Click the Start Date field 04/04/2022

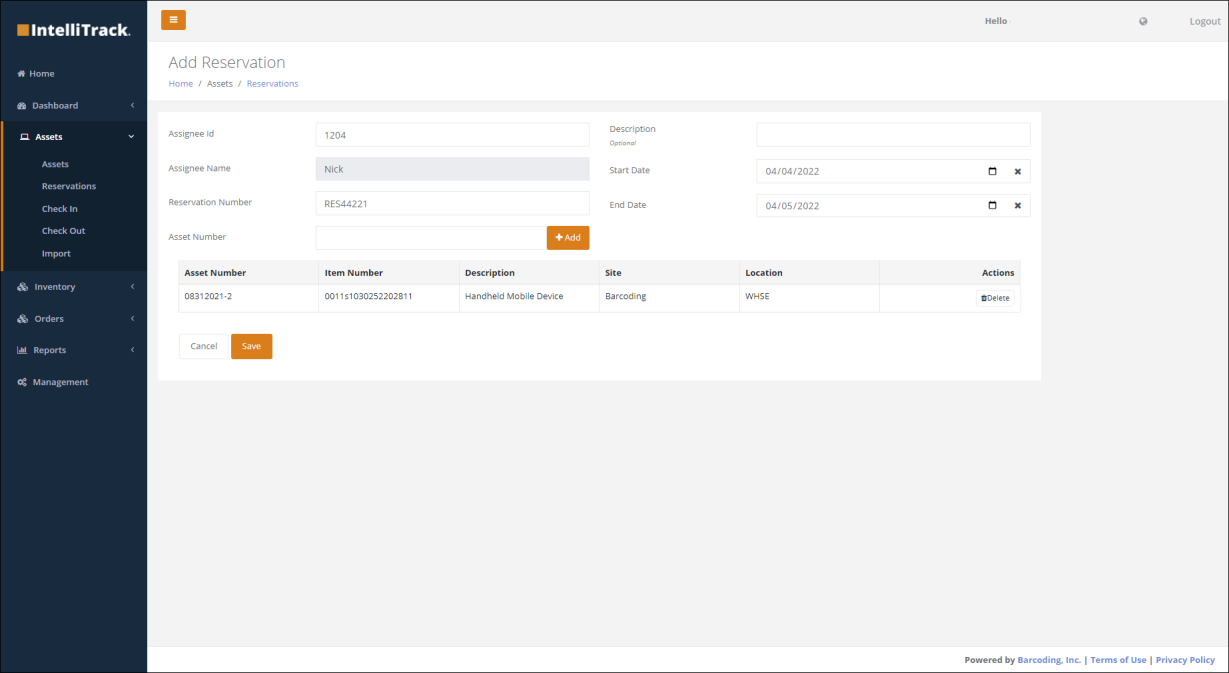[893, 171]
